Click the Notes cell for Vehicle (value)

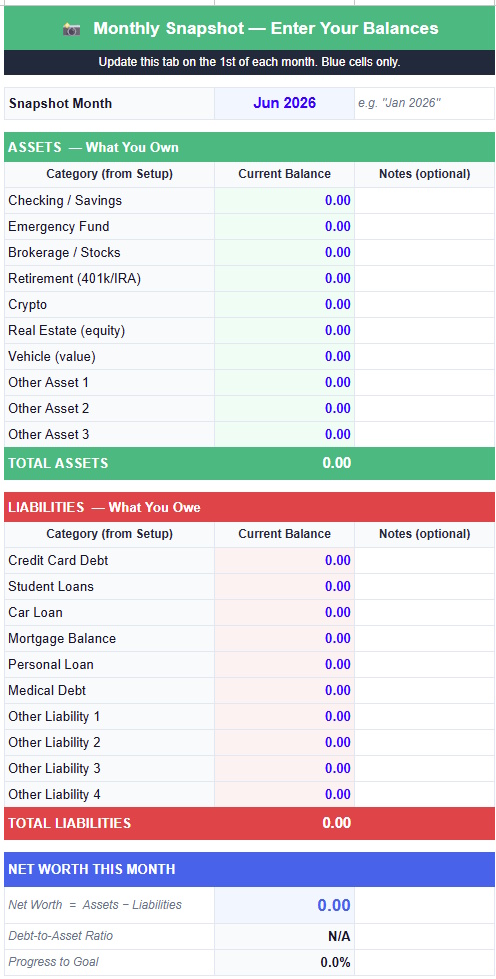(425, 357)
